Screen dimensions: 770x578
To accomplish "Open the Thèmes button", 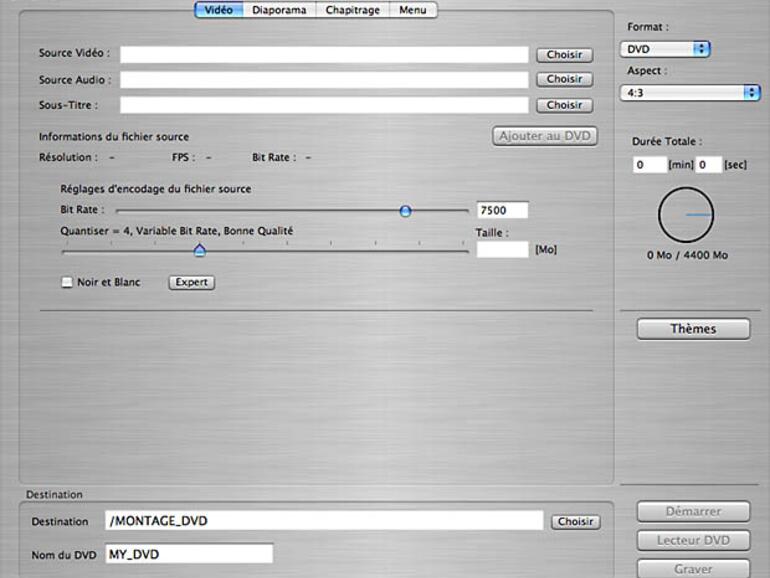I will (x=693, y=329).
